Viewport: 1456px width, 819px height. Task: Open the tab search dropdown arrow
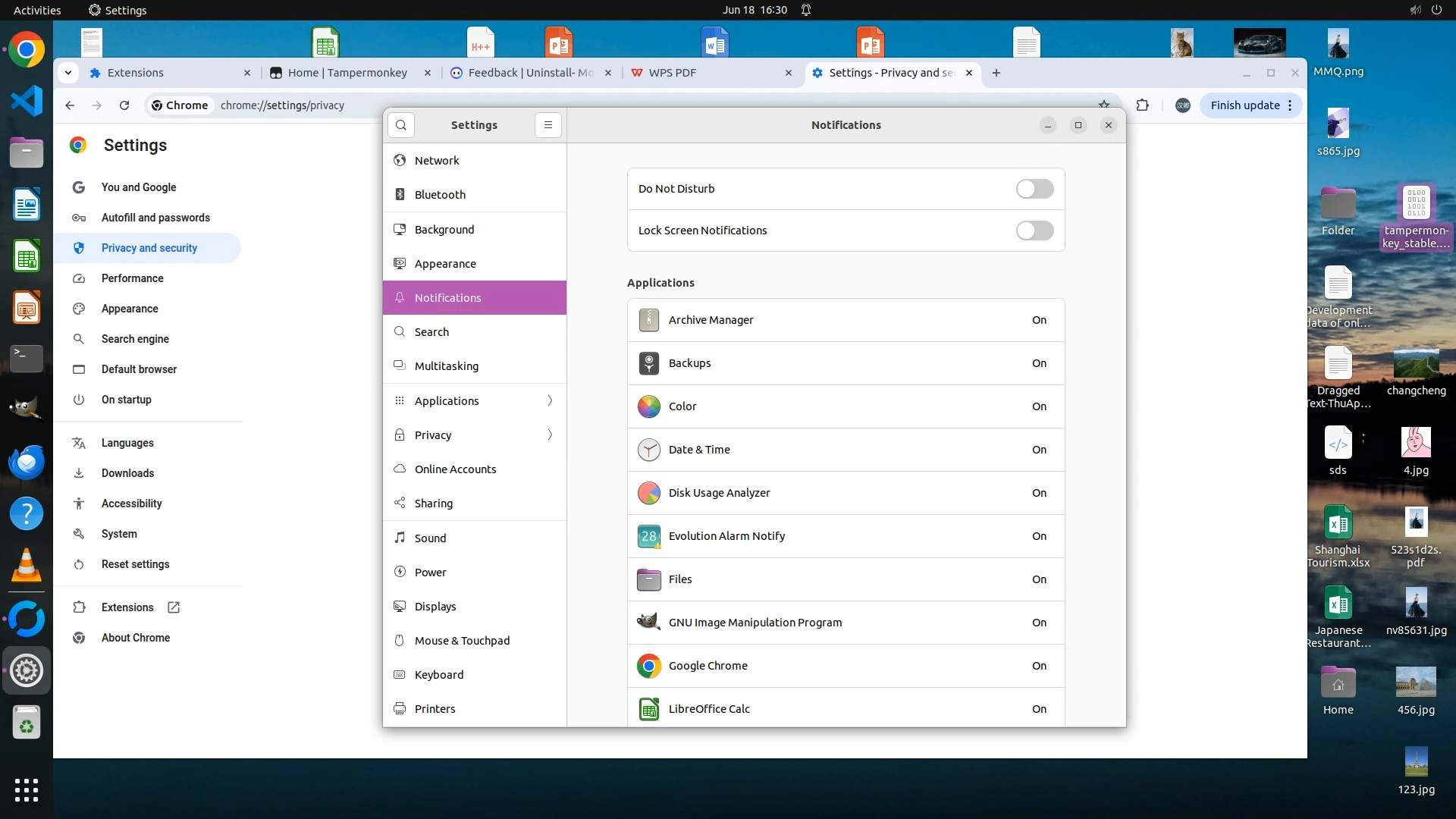point(68,73)
